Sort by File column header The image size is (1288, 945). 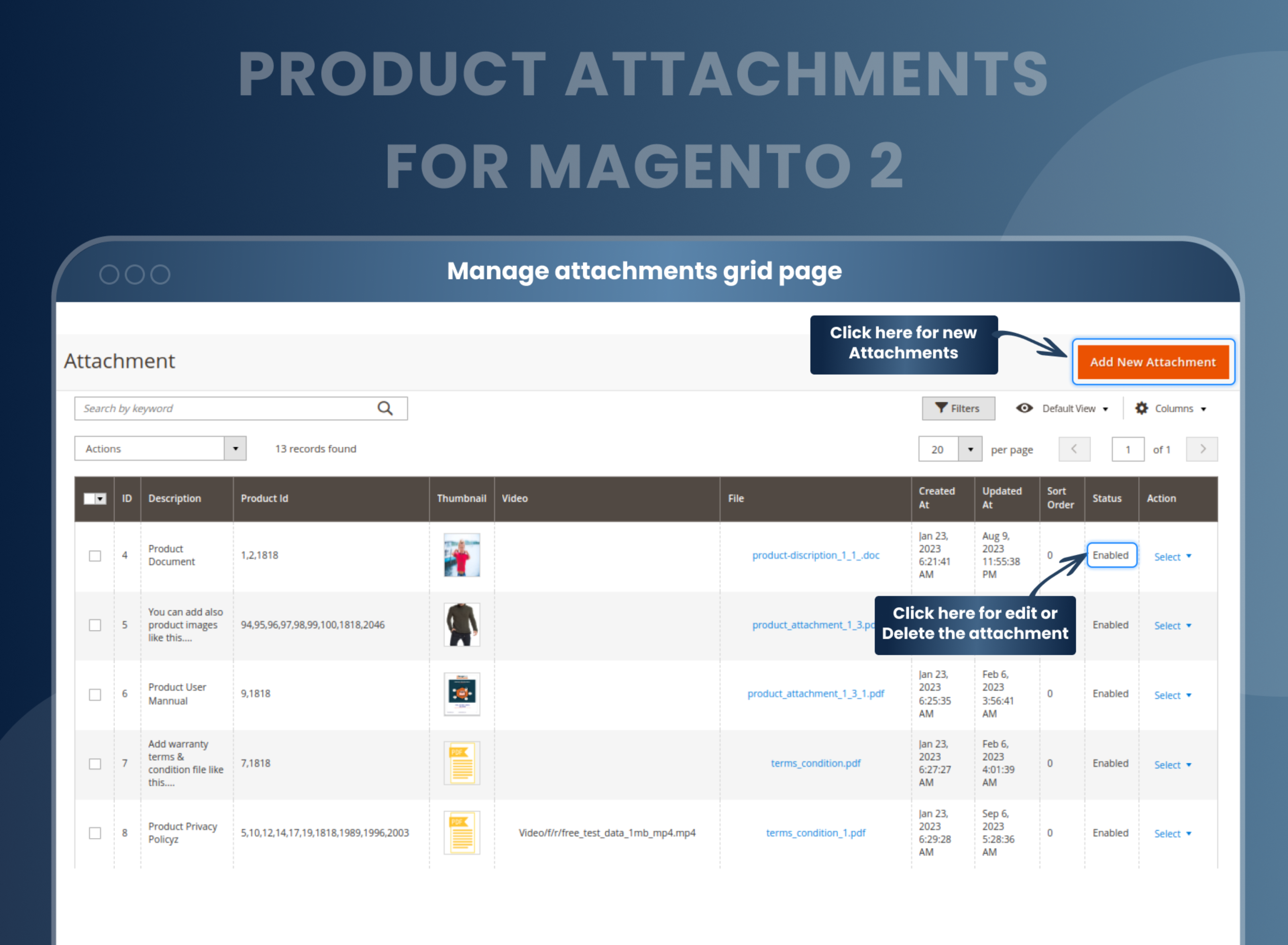(x=815, y=498)
